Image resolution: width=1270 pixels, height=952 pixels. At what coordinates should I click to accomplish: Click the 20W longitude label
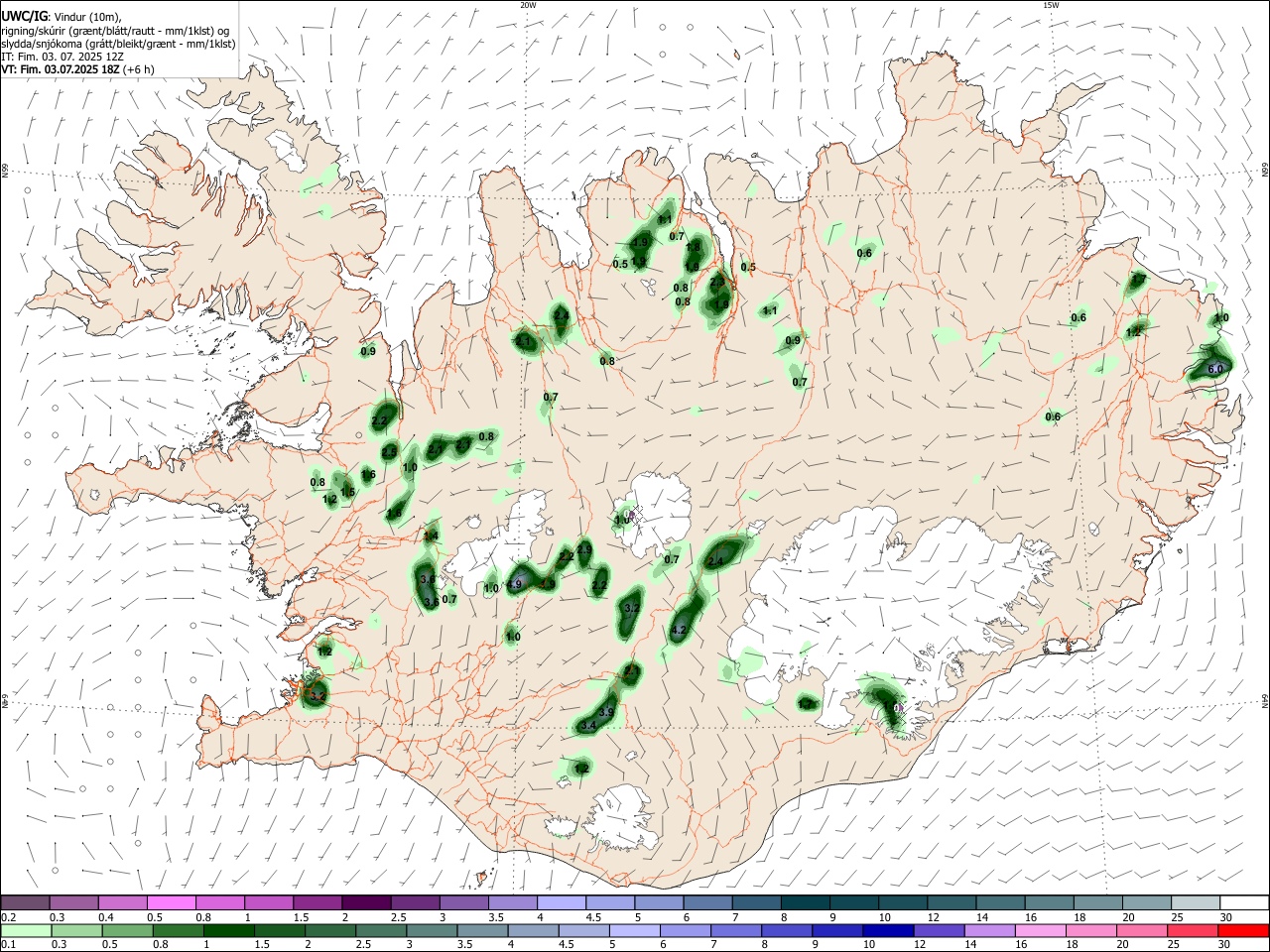coord(529,5)
